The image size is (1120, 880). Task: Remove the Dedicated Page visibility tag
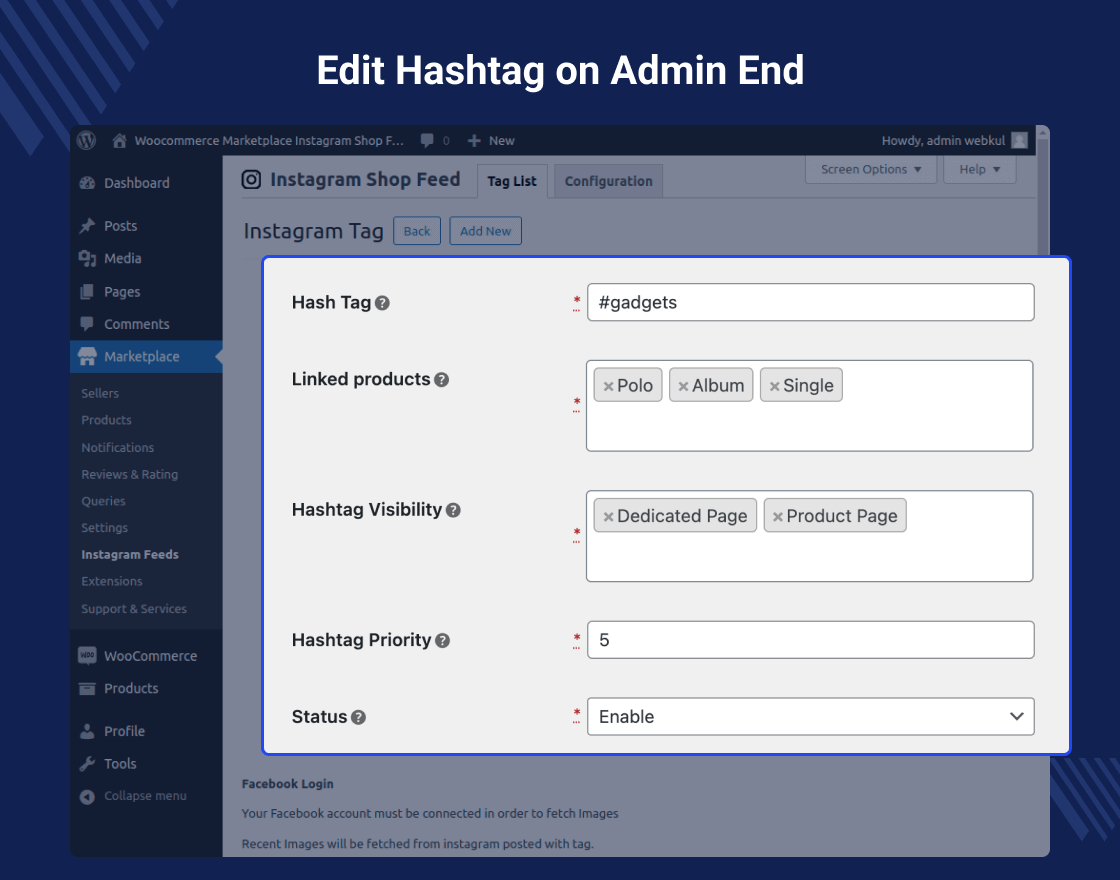pos(609,517)
